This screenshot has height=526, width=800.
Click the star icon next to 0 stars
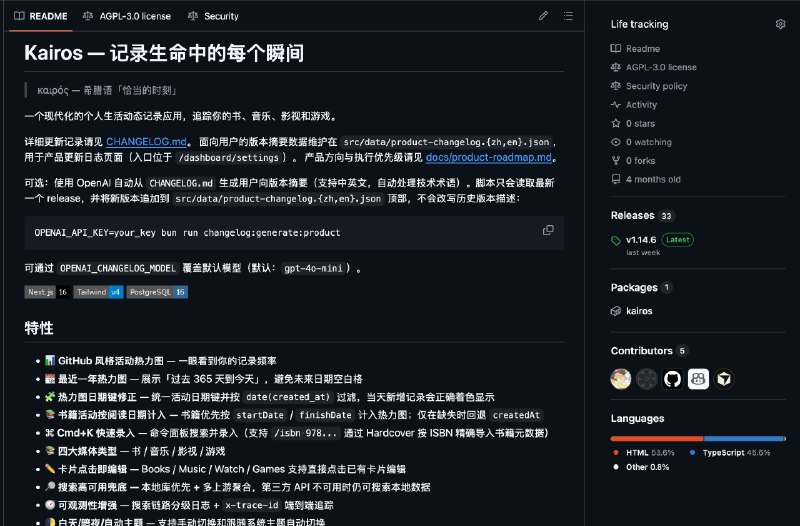tap(616, 123)
